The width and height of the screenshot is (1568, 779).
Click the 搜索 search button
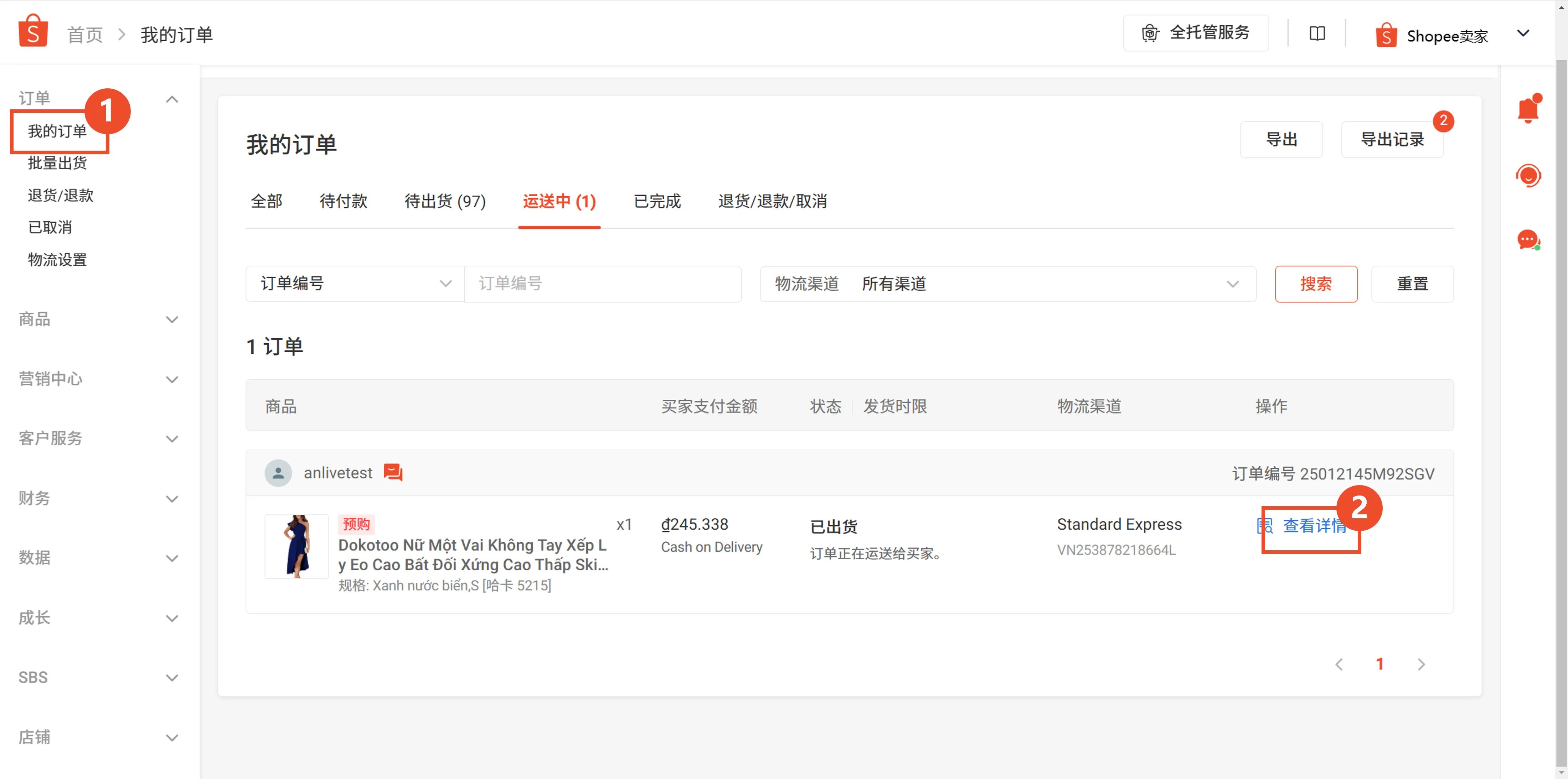[x=1316, y=284]
